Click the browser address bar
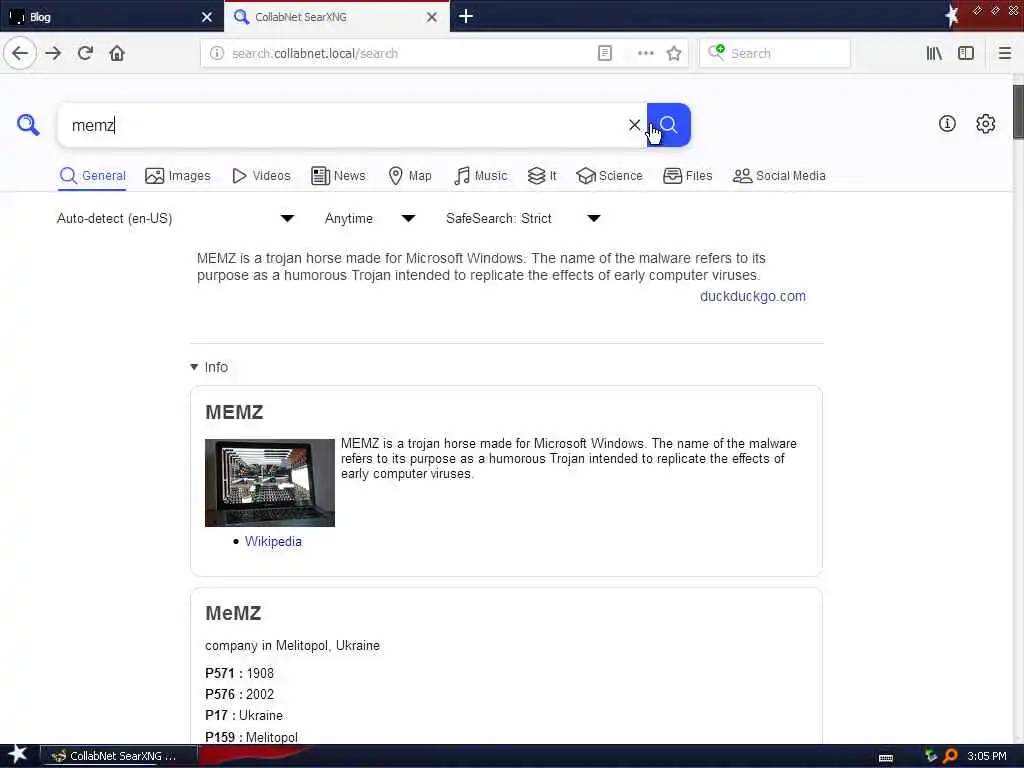This screenshot has height=768, width=1024. click(411, 53)
